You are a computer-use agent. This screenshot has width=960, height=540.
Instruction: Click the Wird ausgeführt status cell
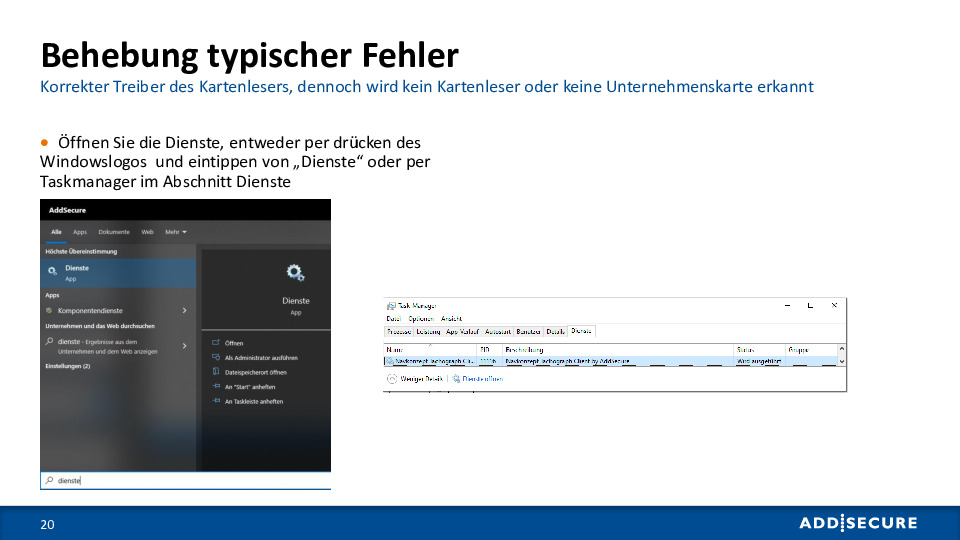759,361
